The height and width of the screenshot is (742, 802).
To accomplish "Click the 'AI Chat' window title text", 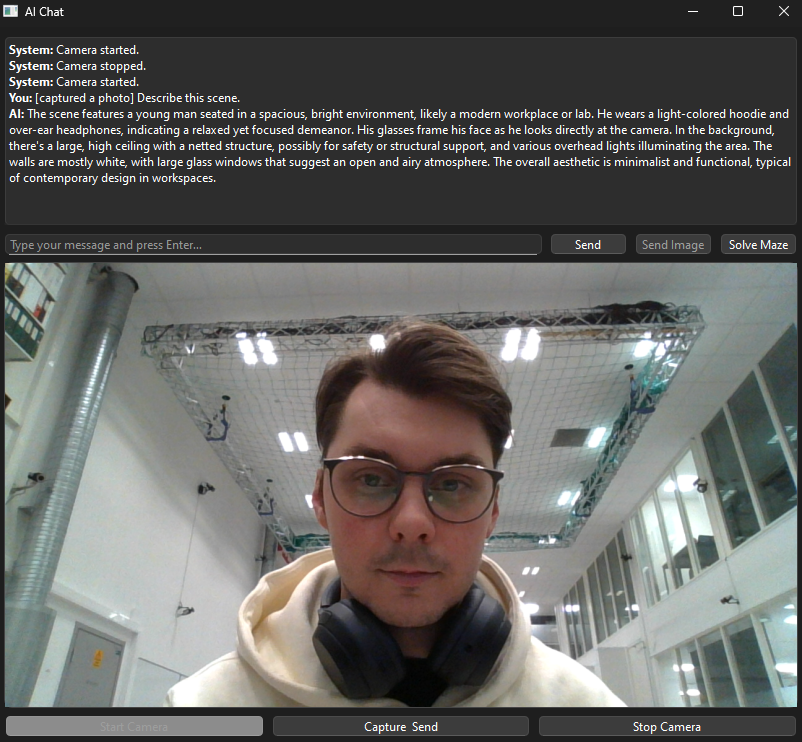I will pyautogui.click(x=44, y=12).
